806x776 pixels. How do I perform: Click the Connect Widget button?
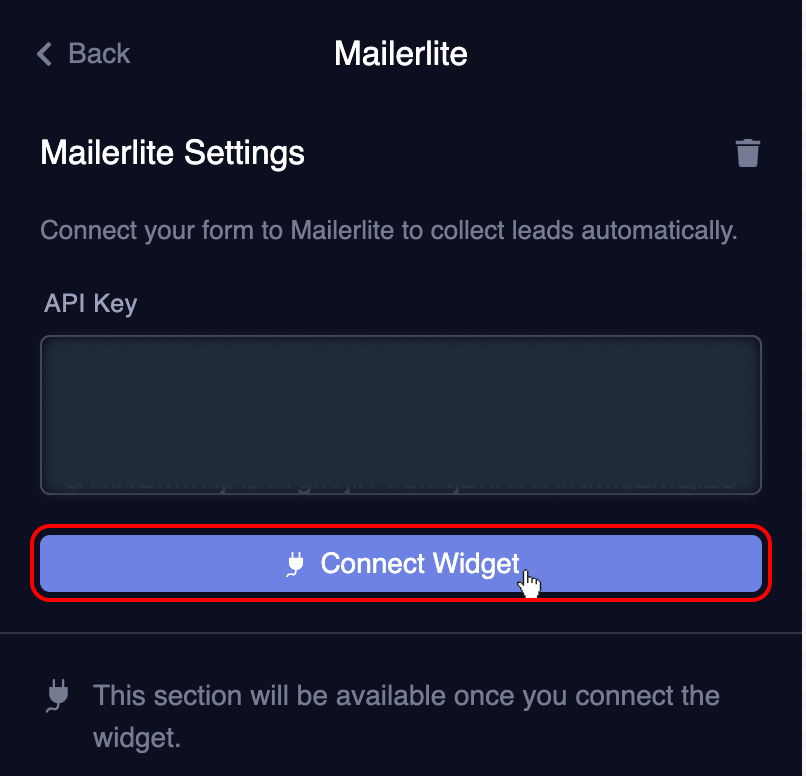[x=401, y=563]
